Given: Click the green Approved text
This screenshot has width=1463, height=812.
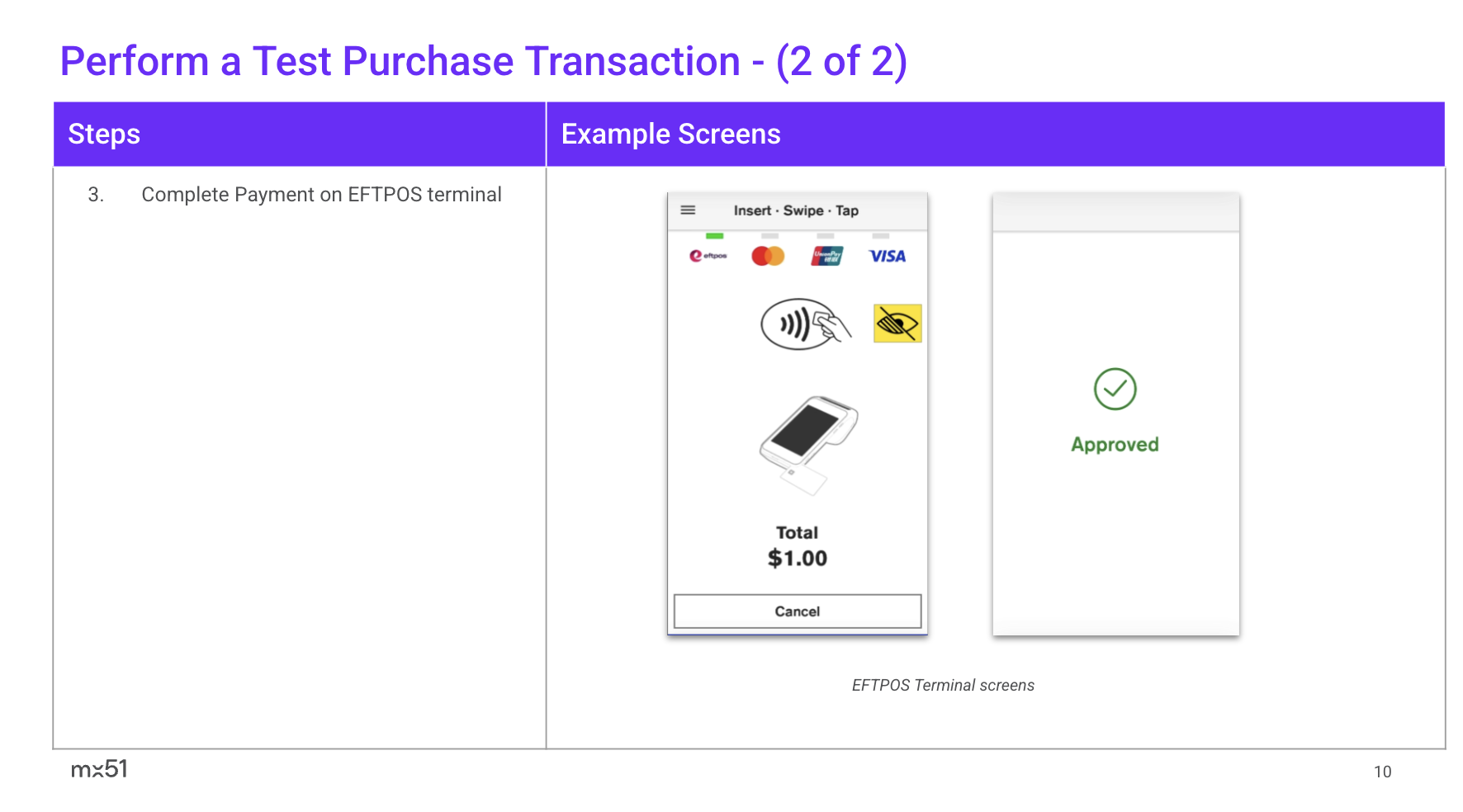Looking at the screenshot, I should (x=1115, y=445).
